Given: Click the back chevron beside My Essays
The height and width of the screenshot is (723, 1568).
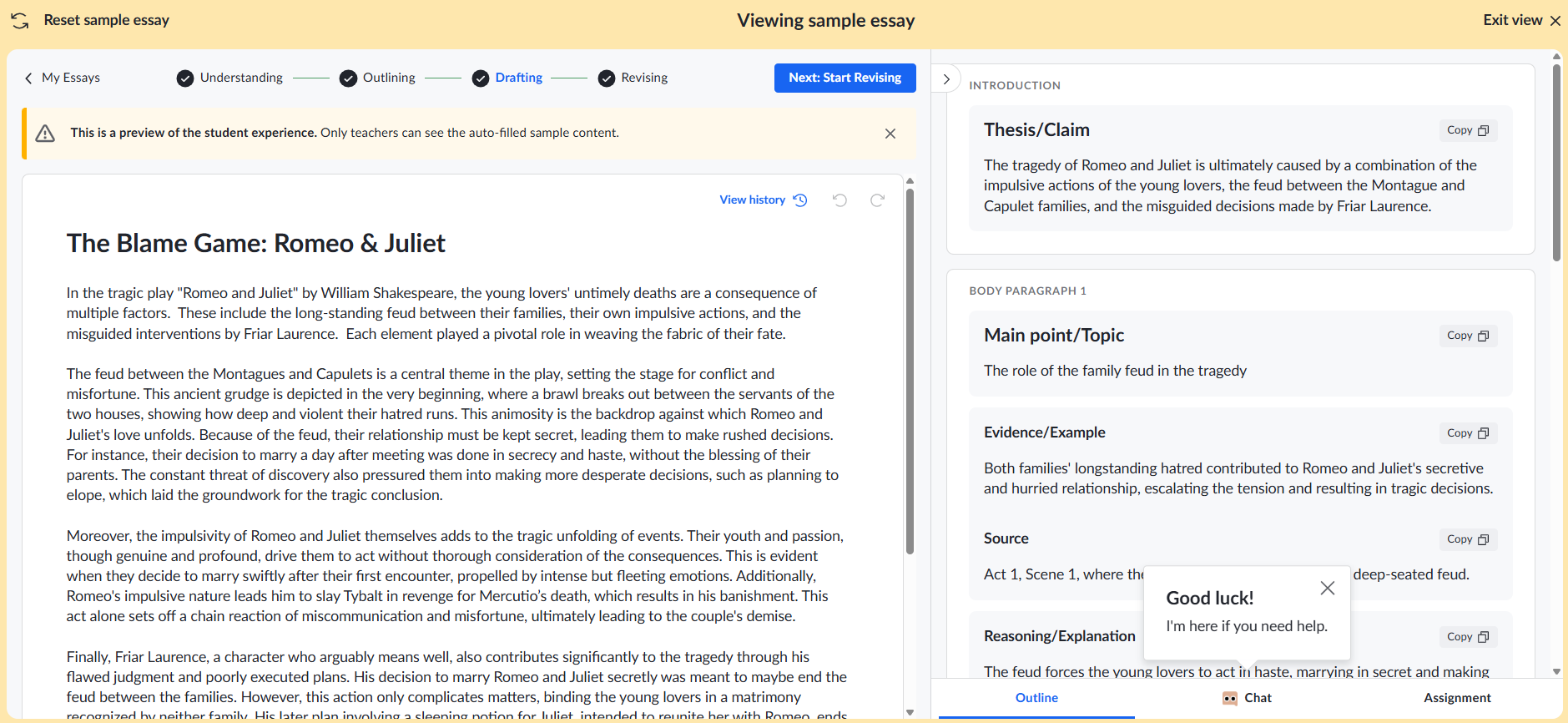Looking at the screenshot, I should (x=28, y=78).
